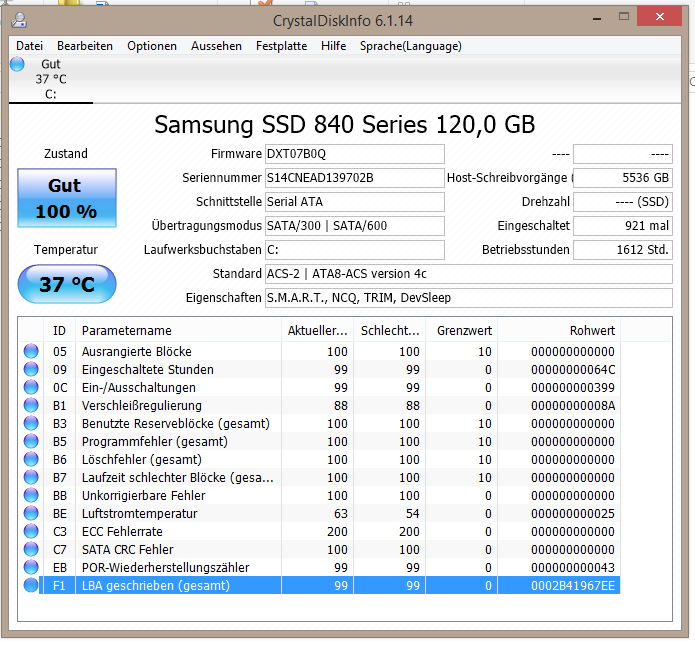Click status orb for Ausrangierte Blöcke row
The image size is (695, 646).
click(31, 351)
